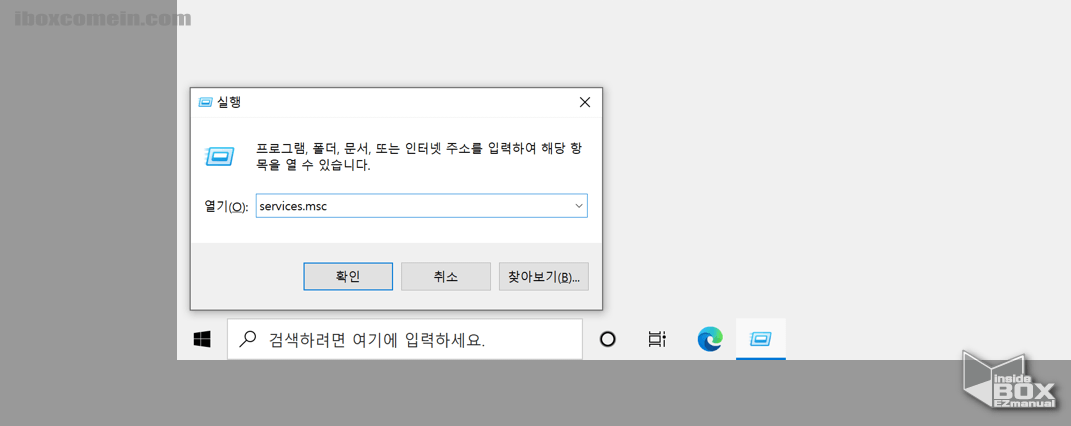Expand the 열기 combo box dropdown arrow

[x=579, y=205]
